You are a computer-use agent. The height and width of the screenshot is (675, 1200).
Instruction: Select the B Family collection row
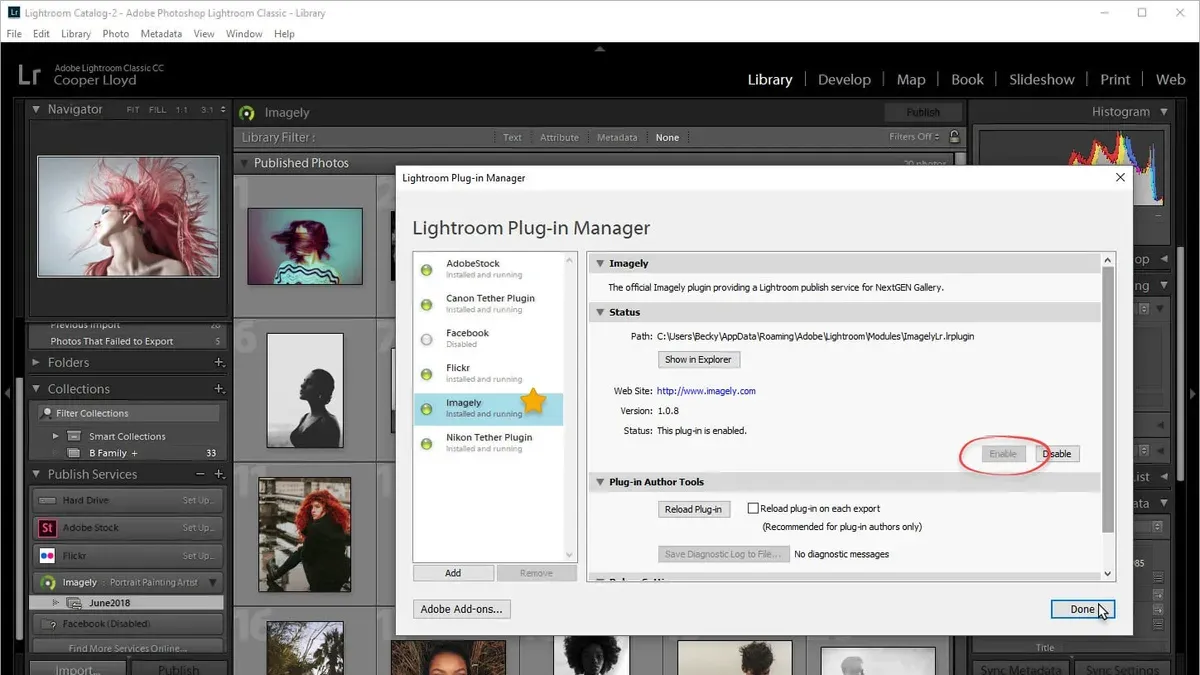point(128,453)
